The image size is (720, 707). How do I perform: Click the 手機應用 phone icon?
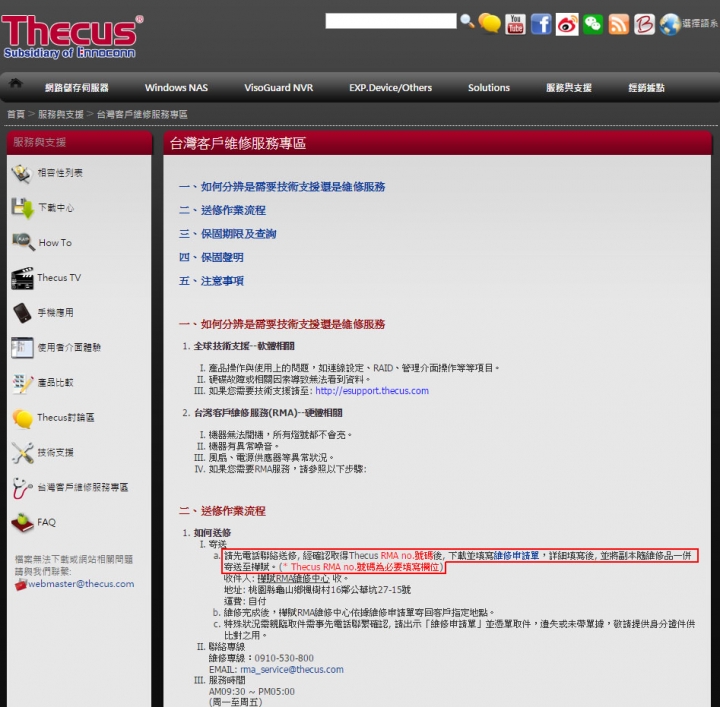click(x=22, y=313)
